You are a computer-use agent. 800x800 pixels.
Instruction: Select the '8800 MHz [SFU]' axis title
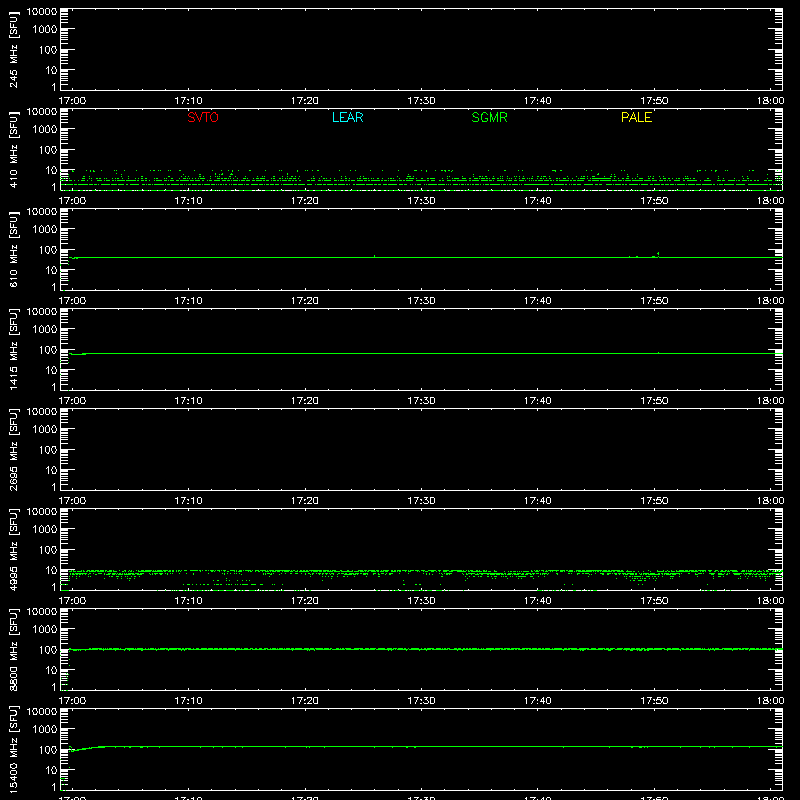13,649
